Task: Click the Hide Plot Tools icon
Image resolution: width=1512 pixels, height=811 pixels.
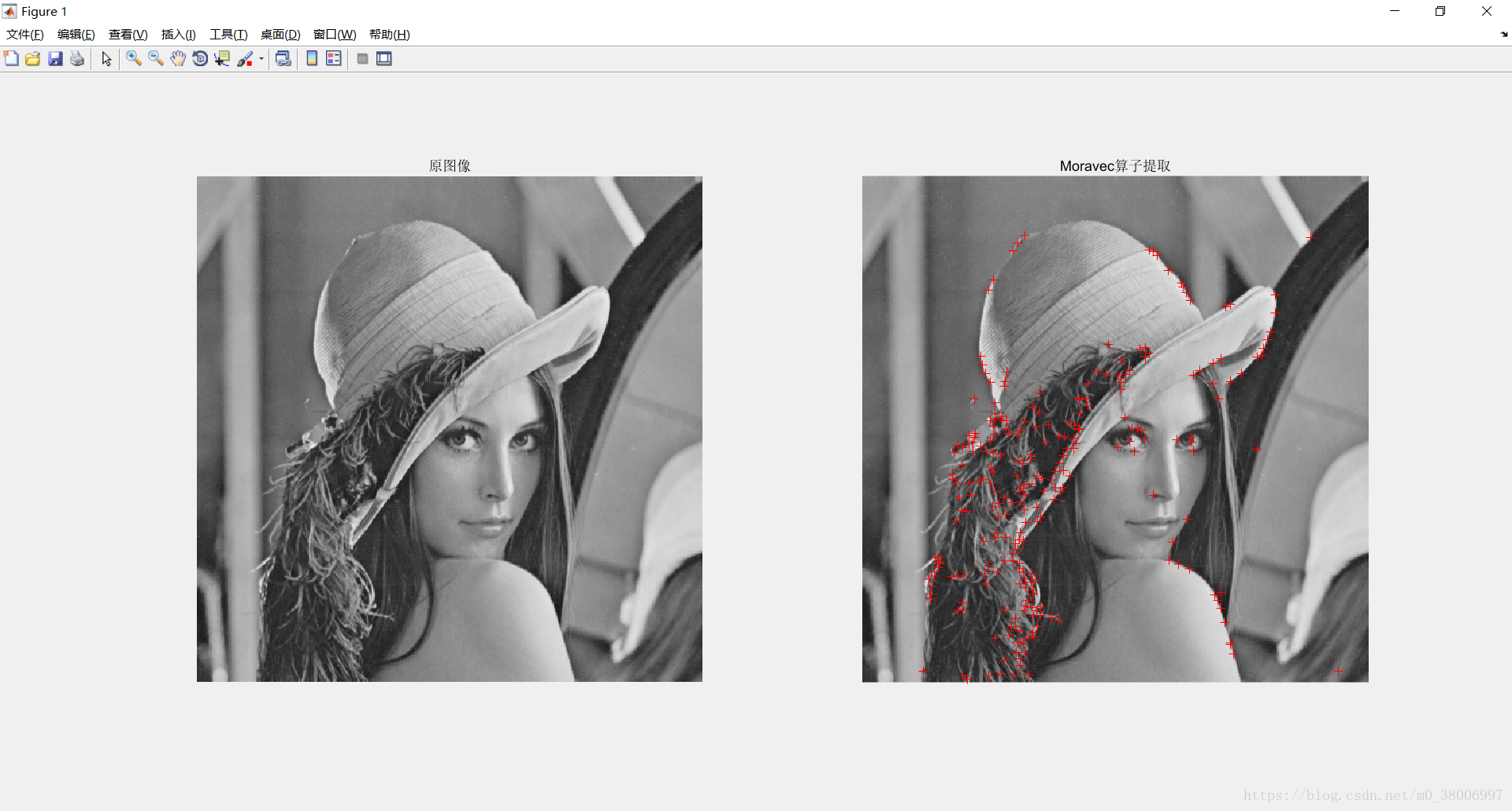Action: 362,59
